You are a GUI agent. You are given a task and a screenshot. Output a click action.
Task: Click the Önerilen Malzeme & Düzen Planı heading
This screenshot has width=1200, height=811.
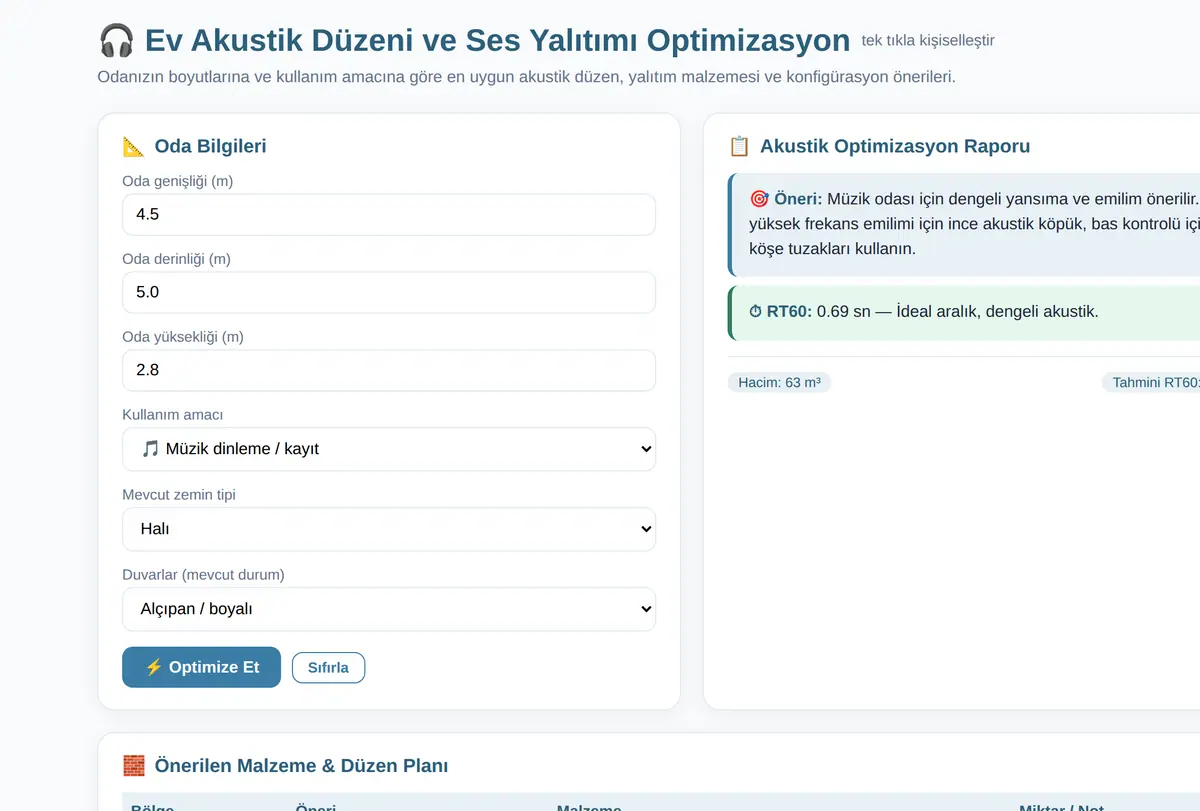coord(301,766)
